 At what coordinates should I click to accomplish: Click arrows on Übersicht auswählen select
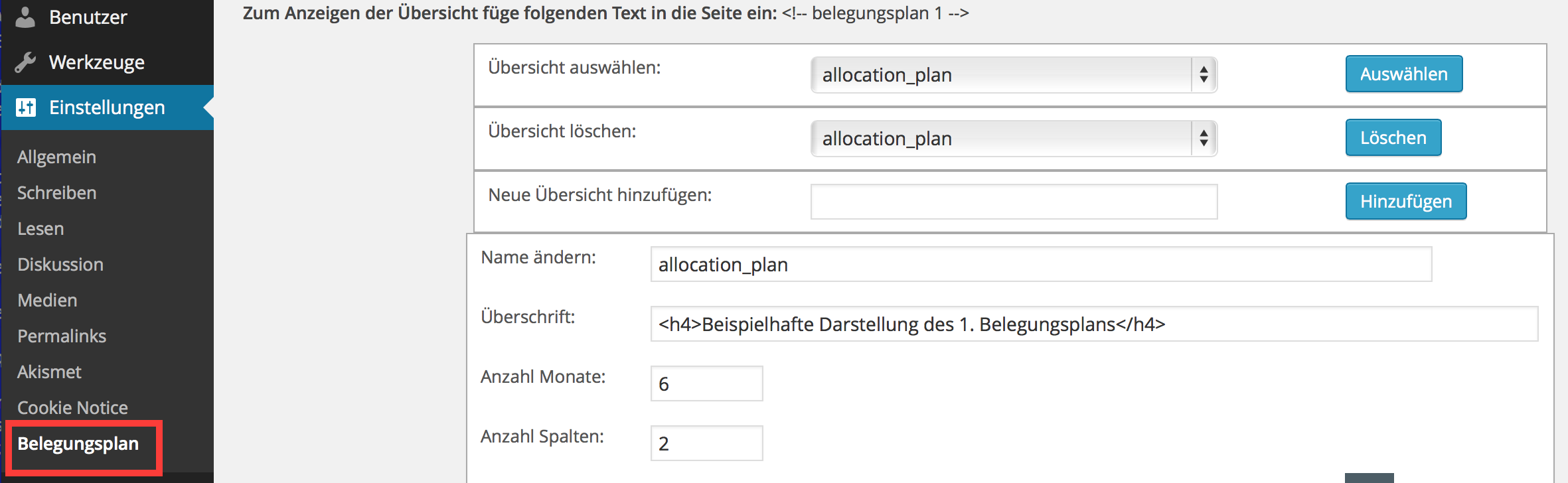1204,75
